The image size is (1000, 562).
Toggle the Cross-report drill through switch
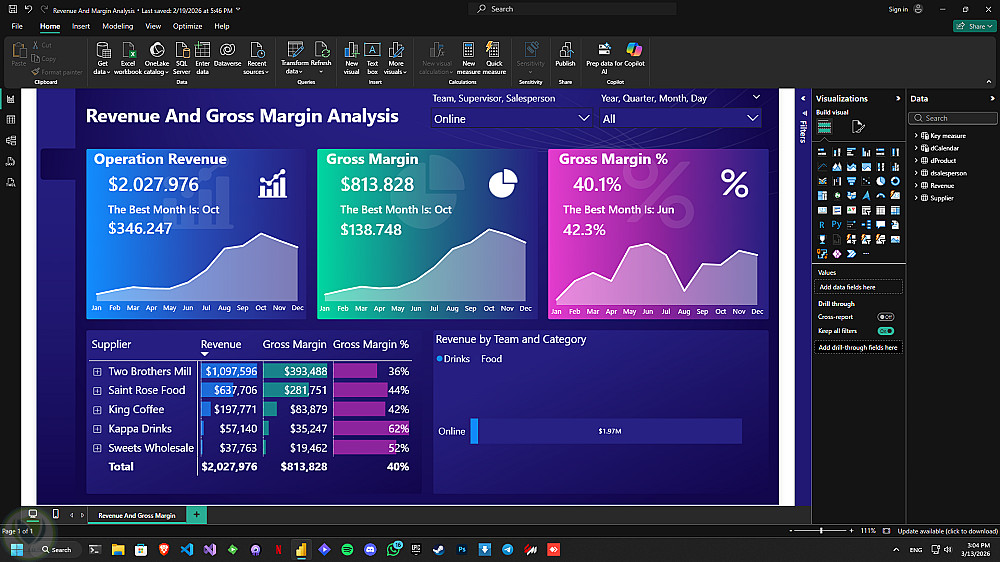[x=885, y=317]
